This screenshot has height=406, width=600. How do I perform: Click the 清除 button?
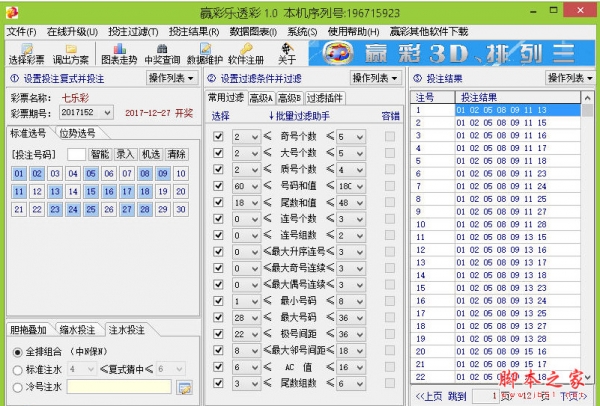[177, 154]
